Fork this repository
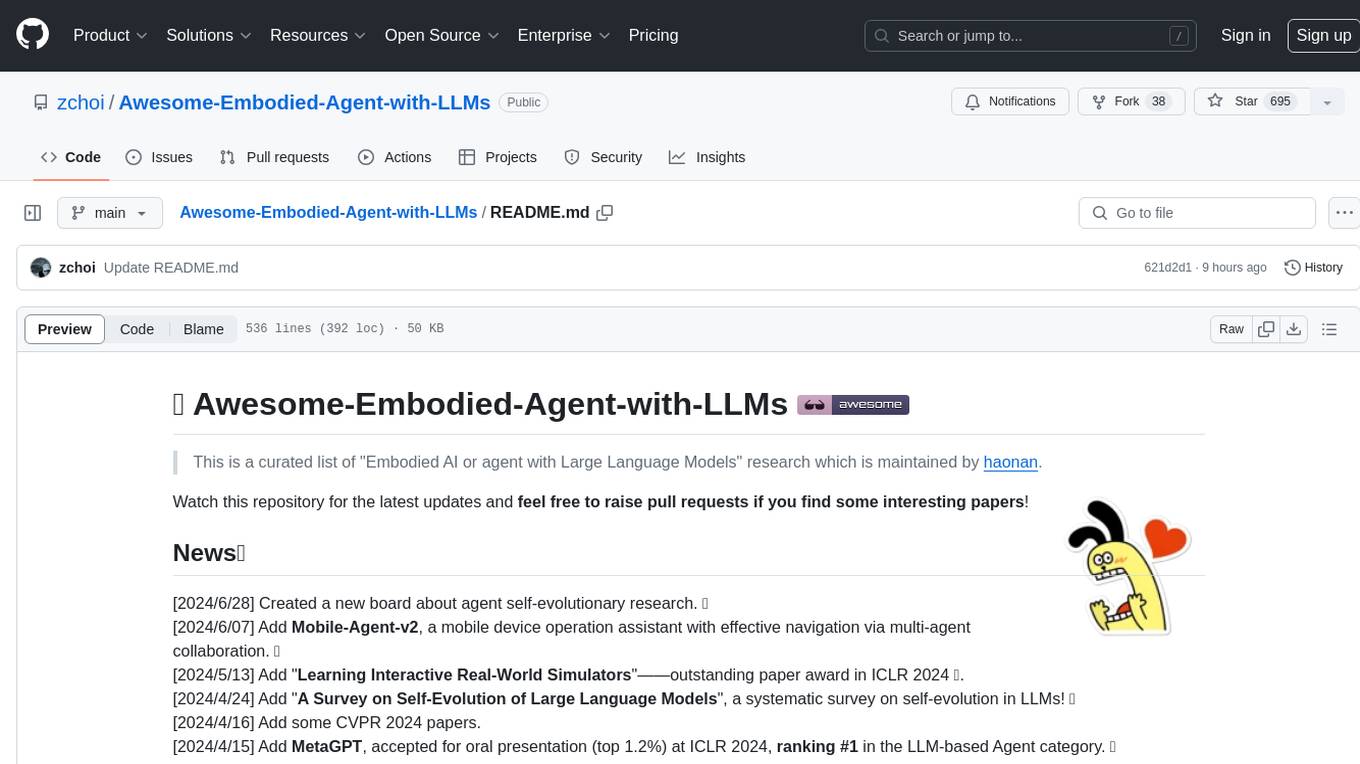 1131,102
